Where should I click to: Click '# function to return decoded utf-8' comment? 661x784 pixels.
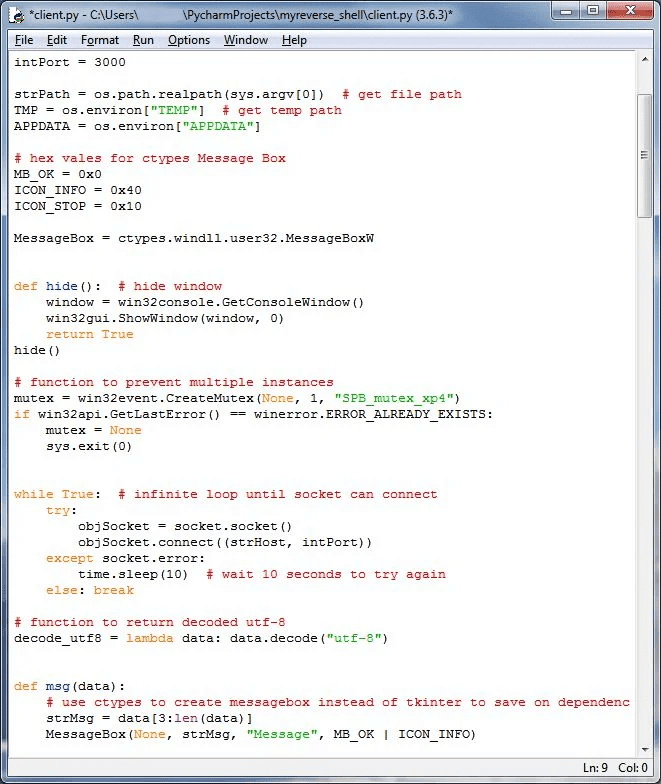(150, 622)
